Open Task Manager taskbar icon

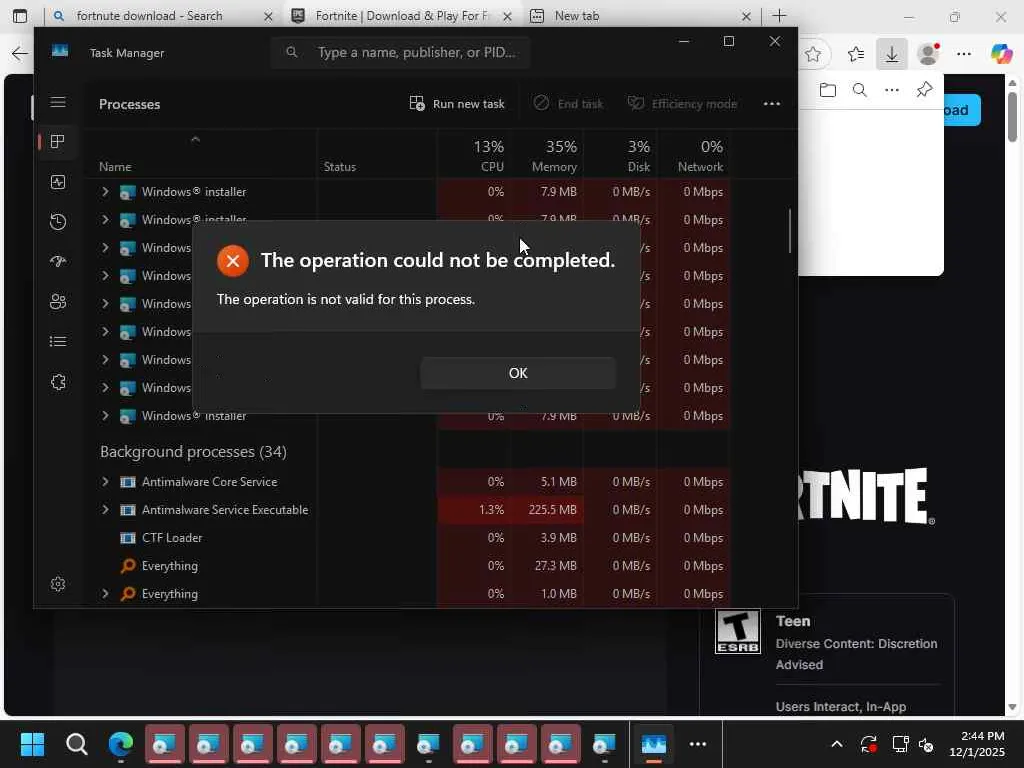click(653, 744)
